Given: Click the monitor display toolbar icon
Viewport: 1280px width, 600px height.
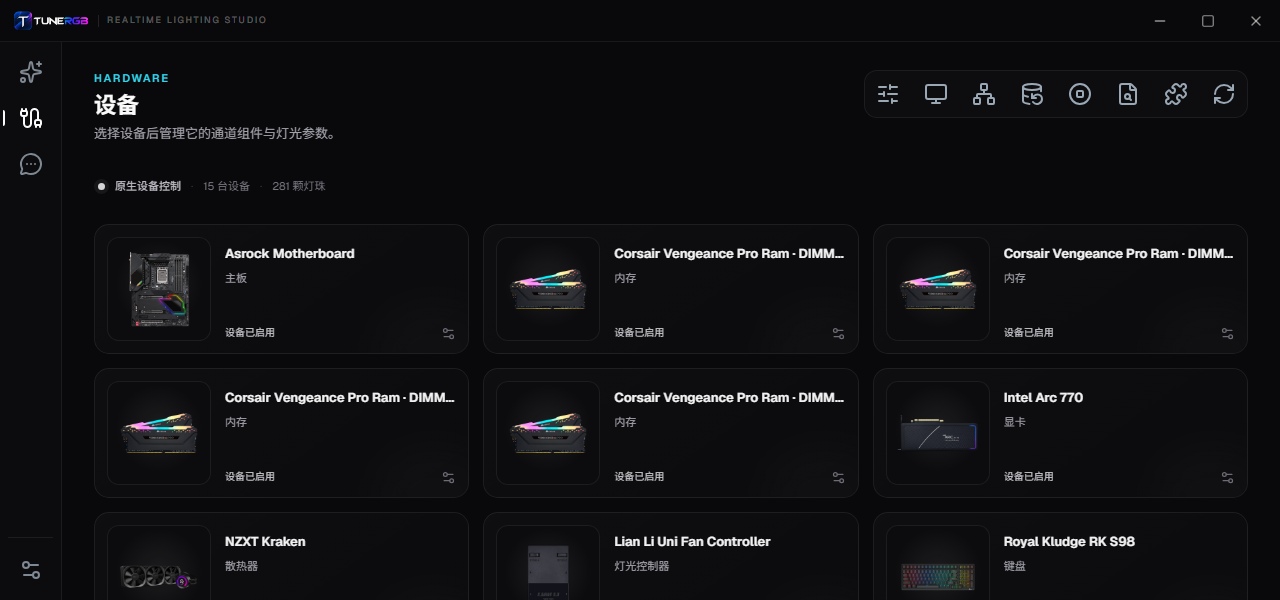Looking at the screenshot, I should pyautogui.click(x=936, y=94).
